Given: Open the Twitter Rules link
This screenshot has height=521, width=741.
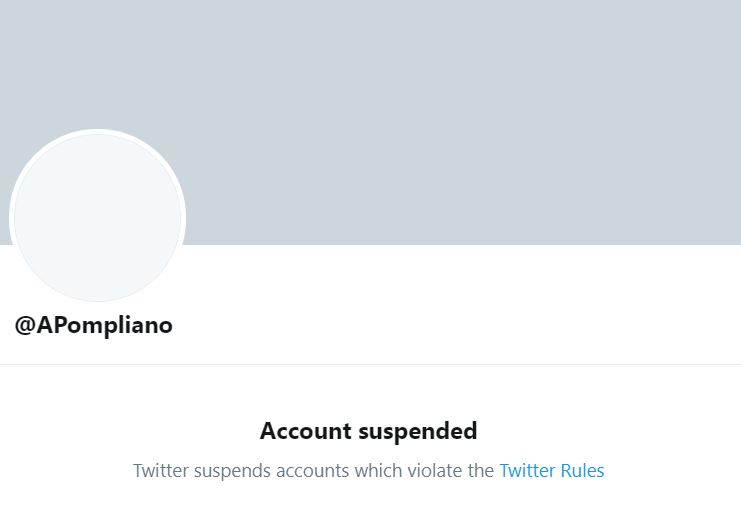Looking at the screenshot, I should point(551,470).
